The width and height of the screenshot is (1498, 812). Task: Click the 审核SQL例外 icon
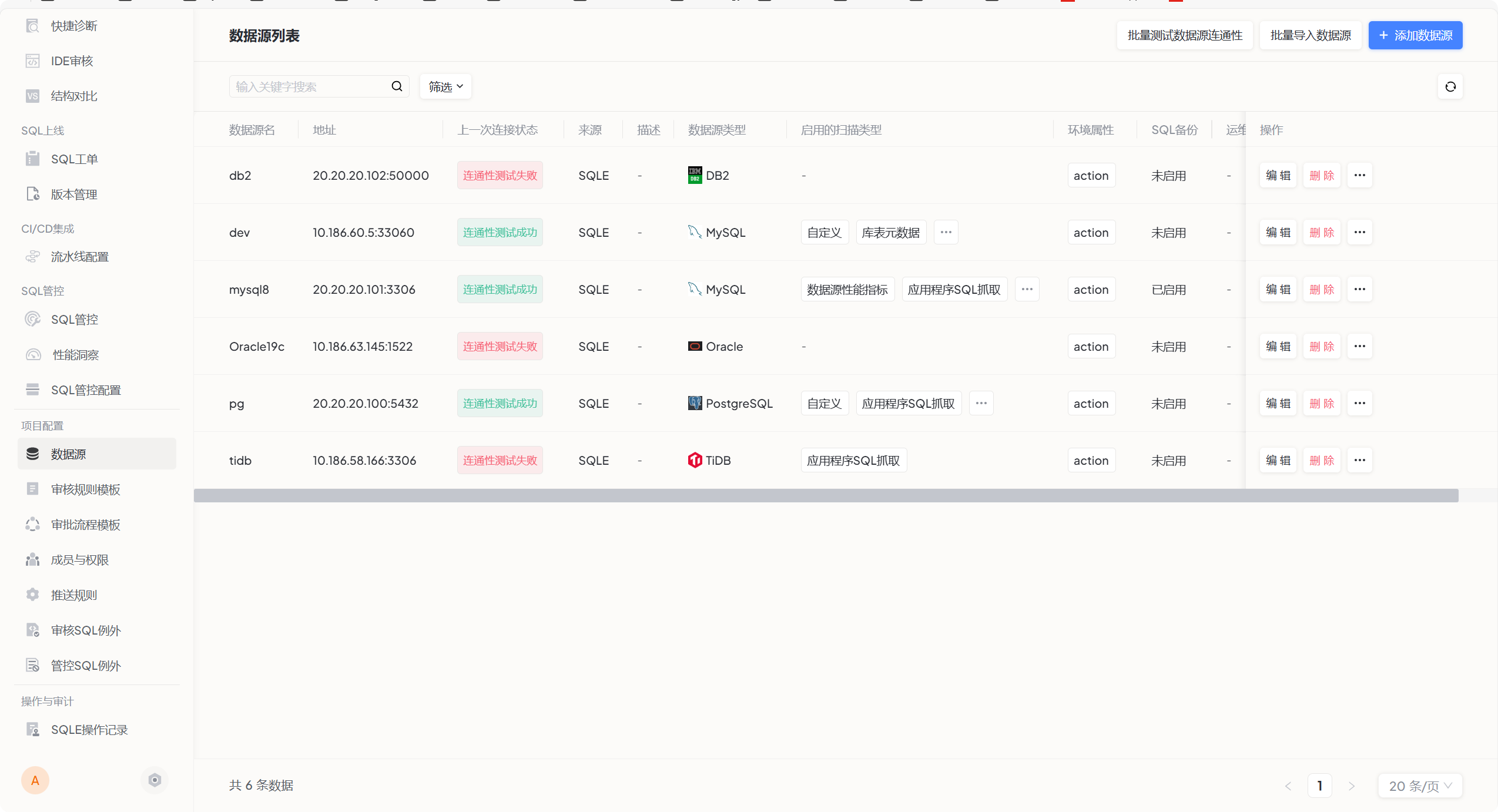click(33, 630)
